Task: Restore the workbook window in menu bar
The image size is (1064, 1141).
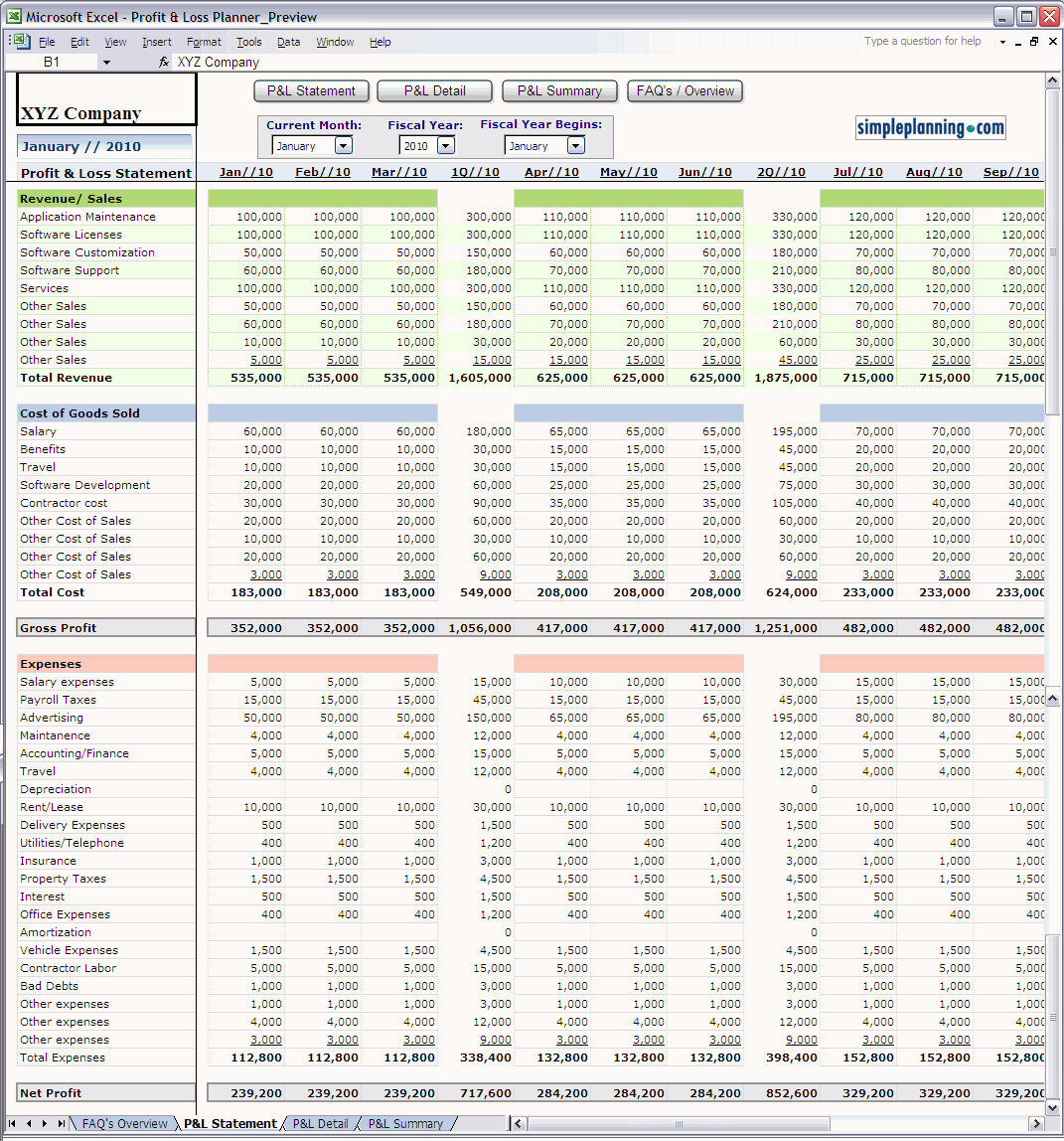Action: click(1034, 42)
